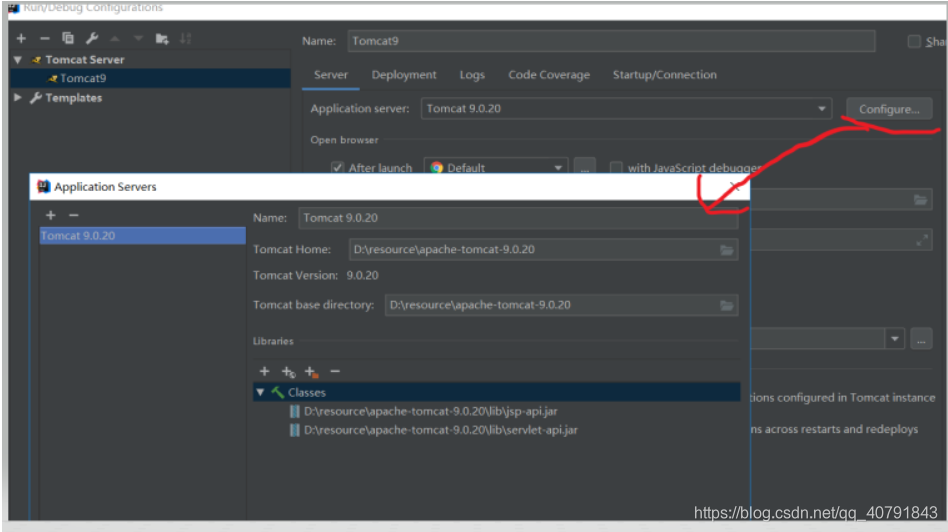
Task: Click folder browse icon in background URL field
Action: click(920, 200)
